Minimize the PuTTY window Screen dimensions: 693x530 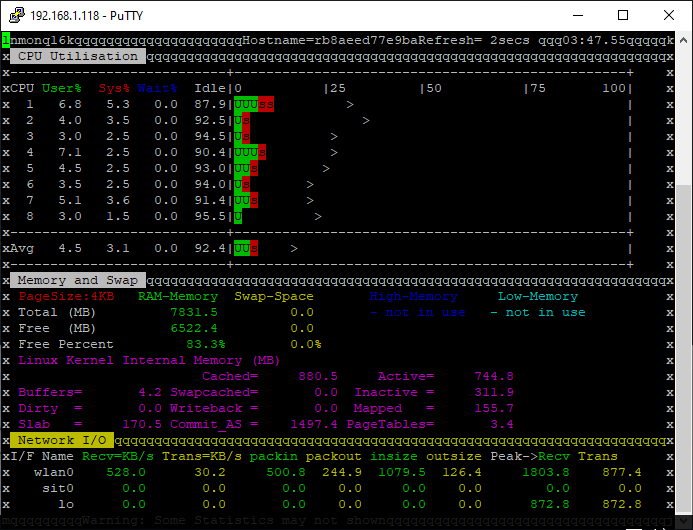578,15
